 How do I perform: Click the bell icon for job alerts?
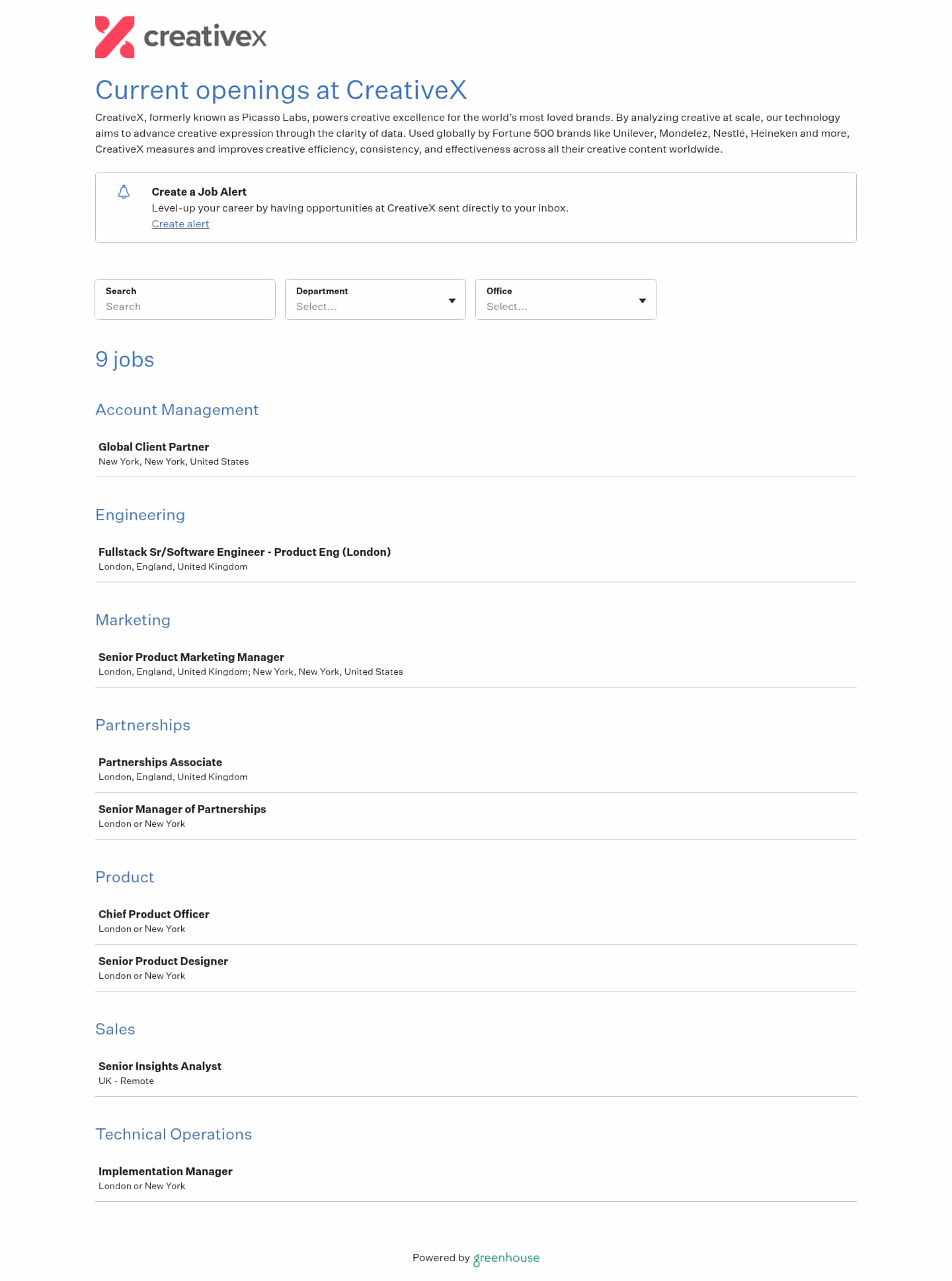point(123,192)
